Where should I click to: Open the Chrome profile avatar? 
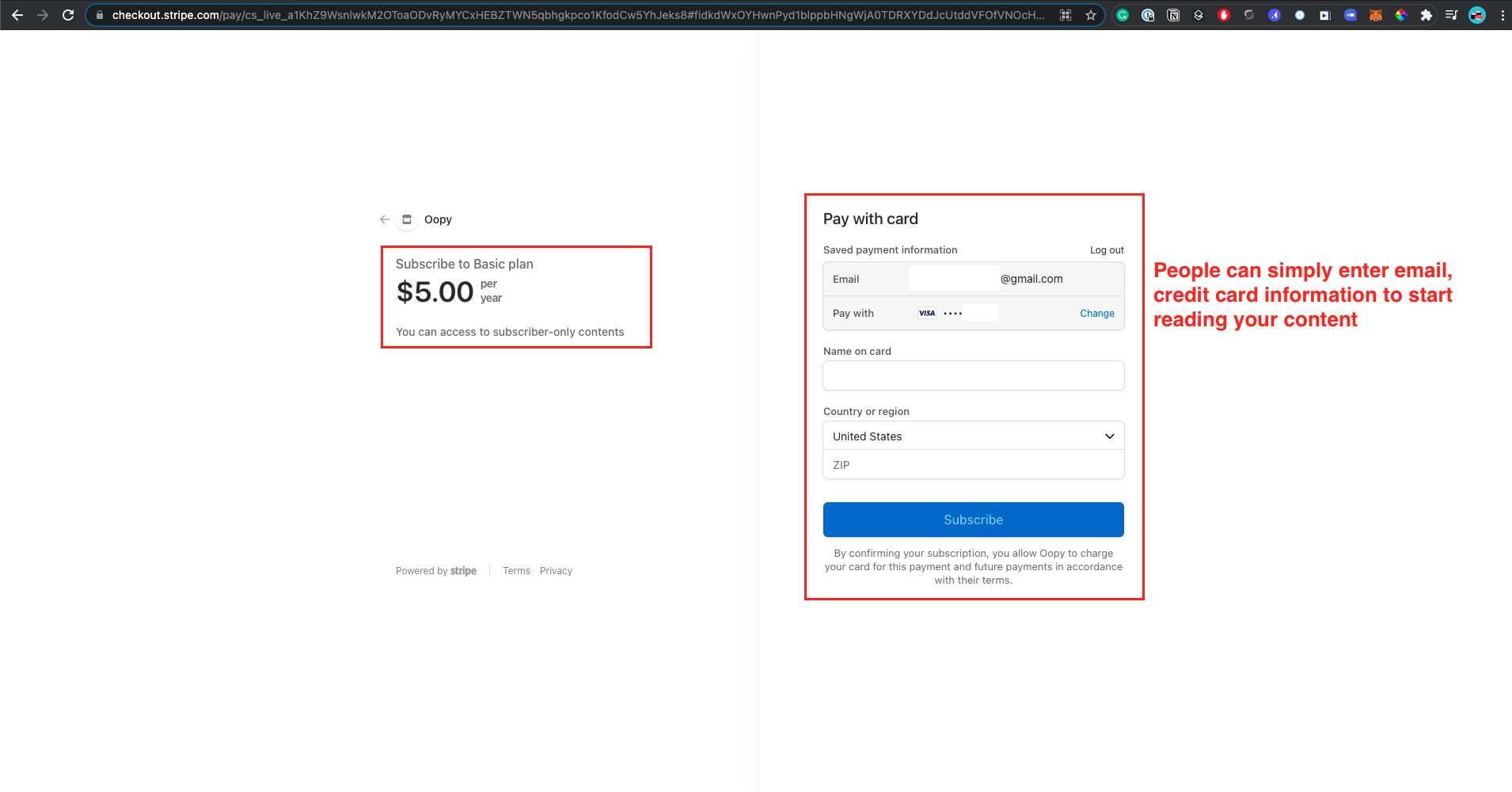(x=1477, y=15)
